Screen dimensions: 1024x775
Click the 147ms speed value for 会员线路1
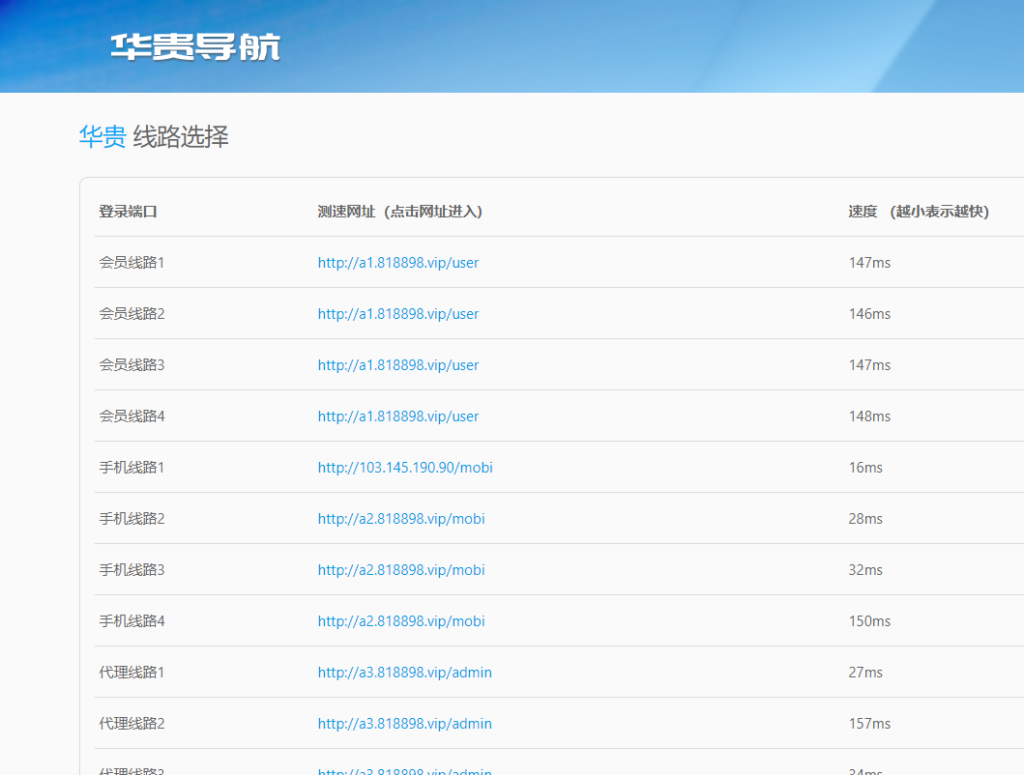865,262
